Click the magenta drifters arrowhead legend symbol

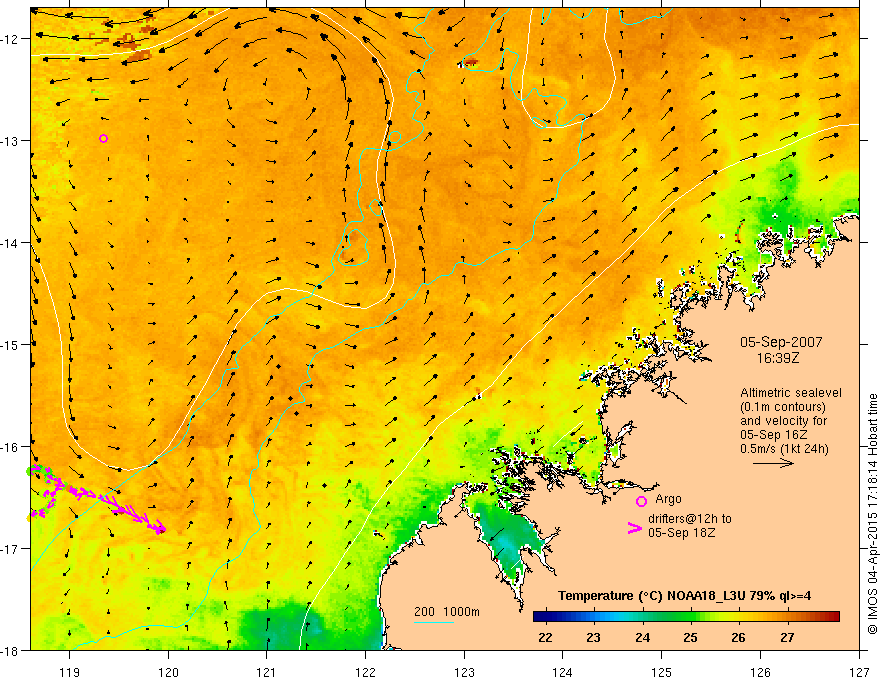635,528
